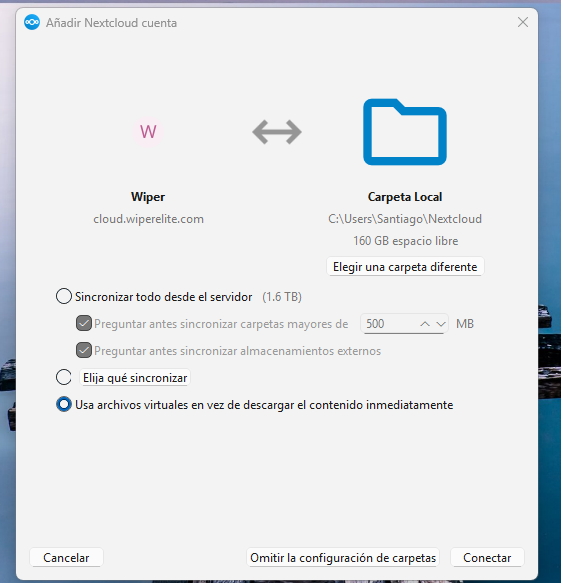This screenshot has width=561, height=583.
Task: Click the Wiper account avatar icon
Action: (x=148, y=132)
